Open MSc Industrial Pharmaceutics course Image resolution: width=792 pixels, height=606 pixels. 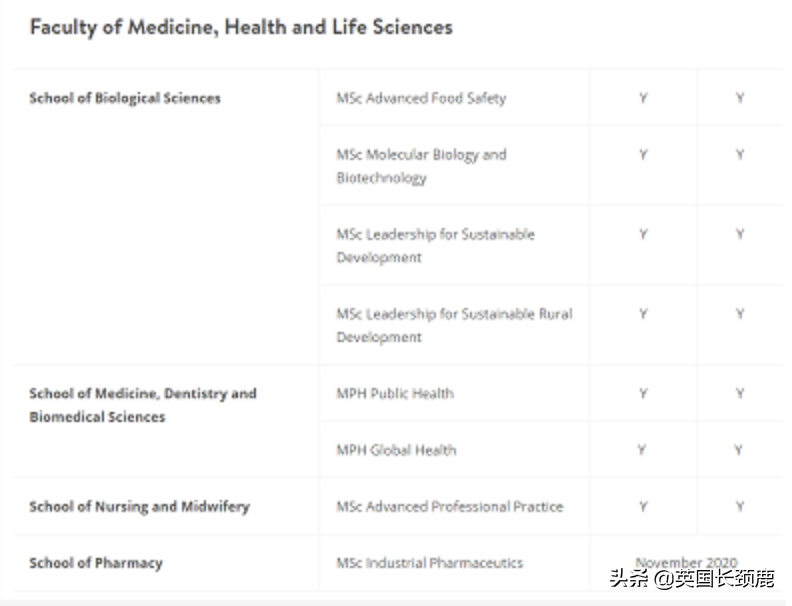pos(430,563)
